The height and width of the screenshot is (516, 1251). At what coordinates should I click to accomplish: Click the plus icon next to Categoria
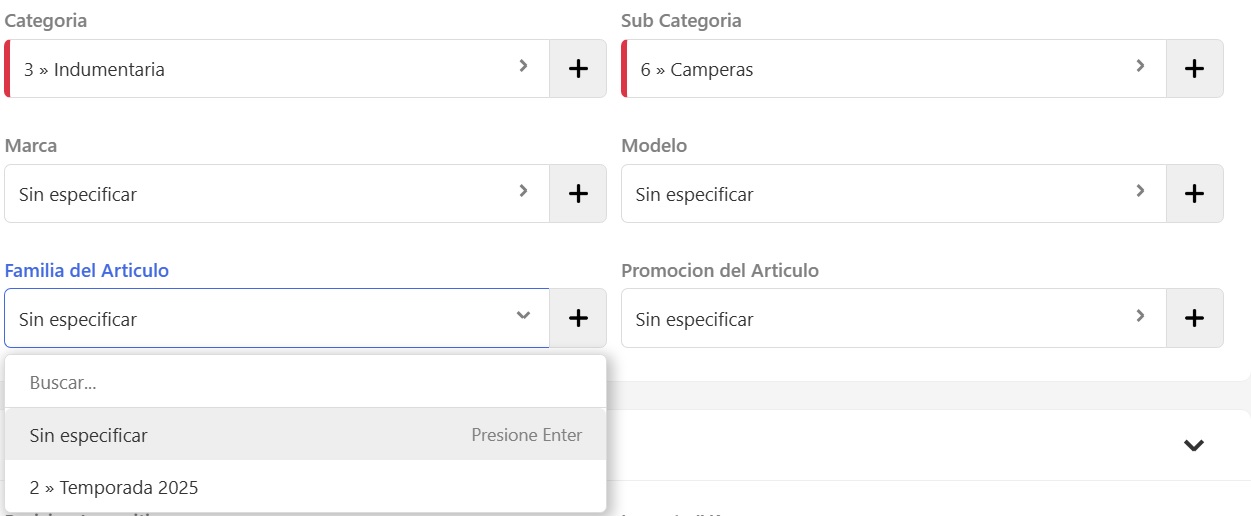click(578, 69)
